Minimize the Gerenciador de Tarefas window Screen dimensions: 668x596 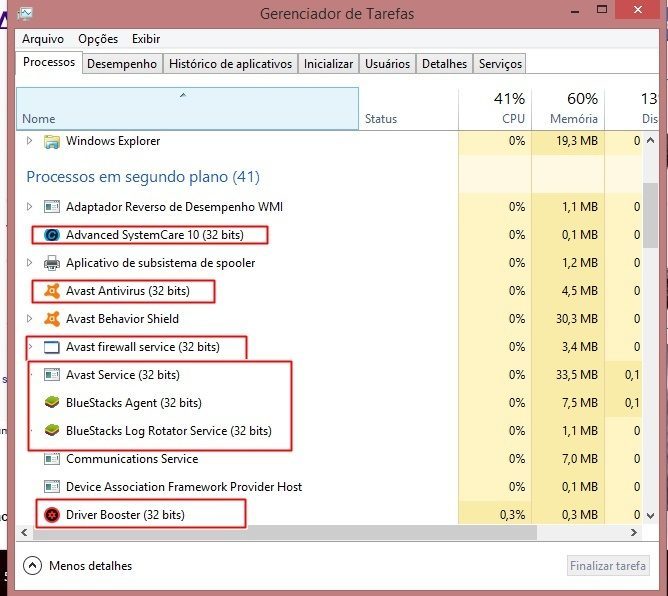[x=575, y=10]
